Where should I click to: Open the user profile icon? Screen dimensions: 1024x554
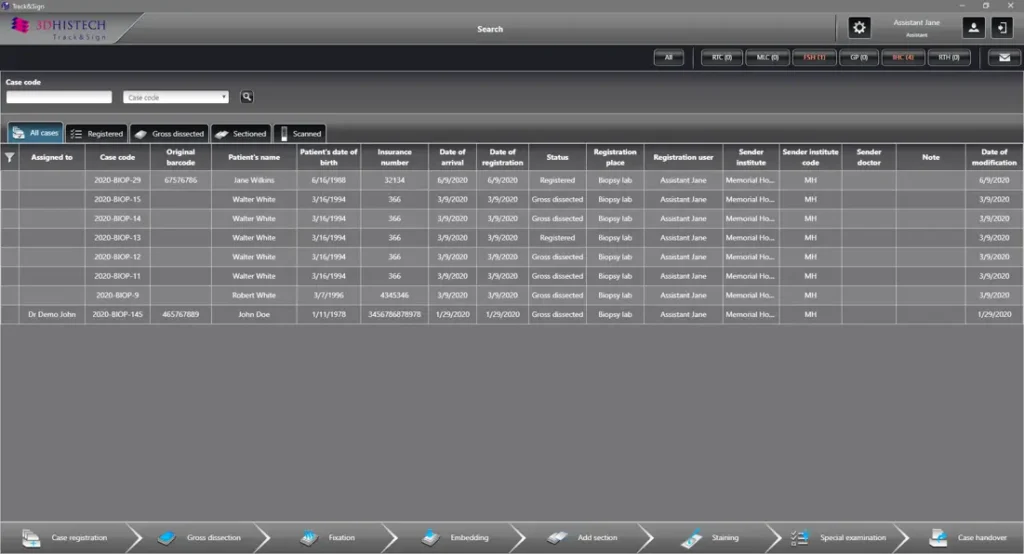(x=973, y=27)
